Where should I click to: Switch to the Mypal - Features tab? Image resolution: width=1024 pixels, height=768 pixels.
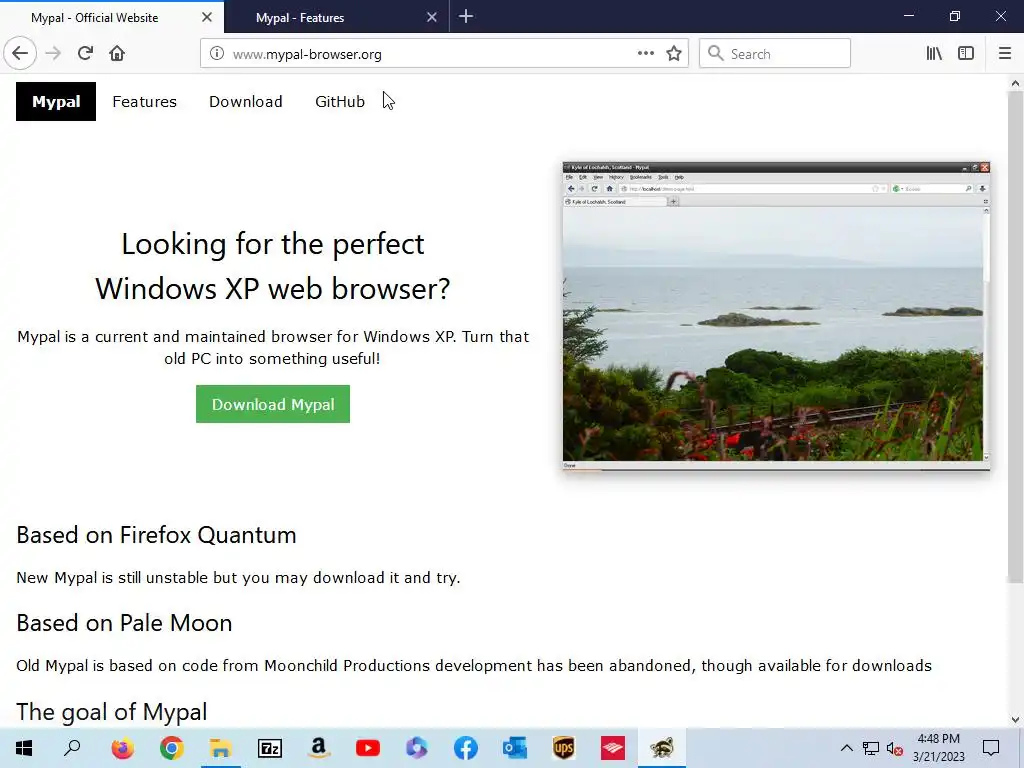coord(337,17)
